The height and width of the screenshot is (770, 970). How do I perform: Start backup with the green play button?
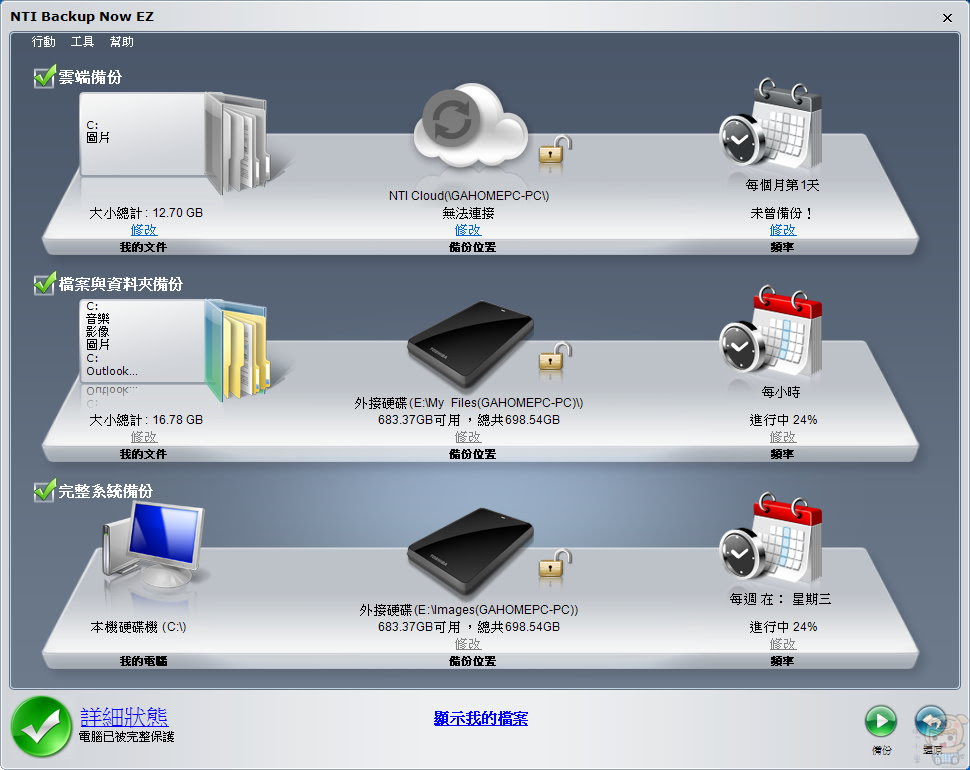[881, 721]
